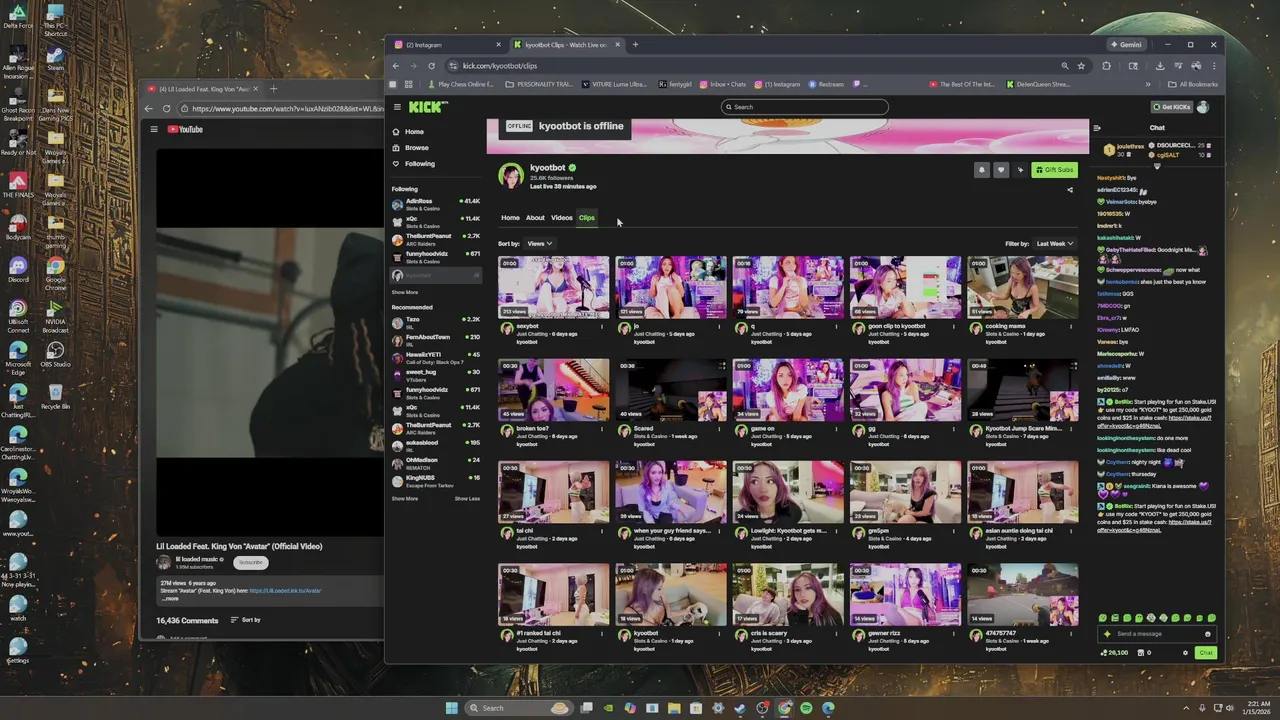
Task: Open a new Chrome tab
Action: pyautogui.click(x=635, y=45)
